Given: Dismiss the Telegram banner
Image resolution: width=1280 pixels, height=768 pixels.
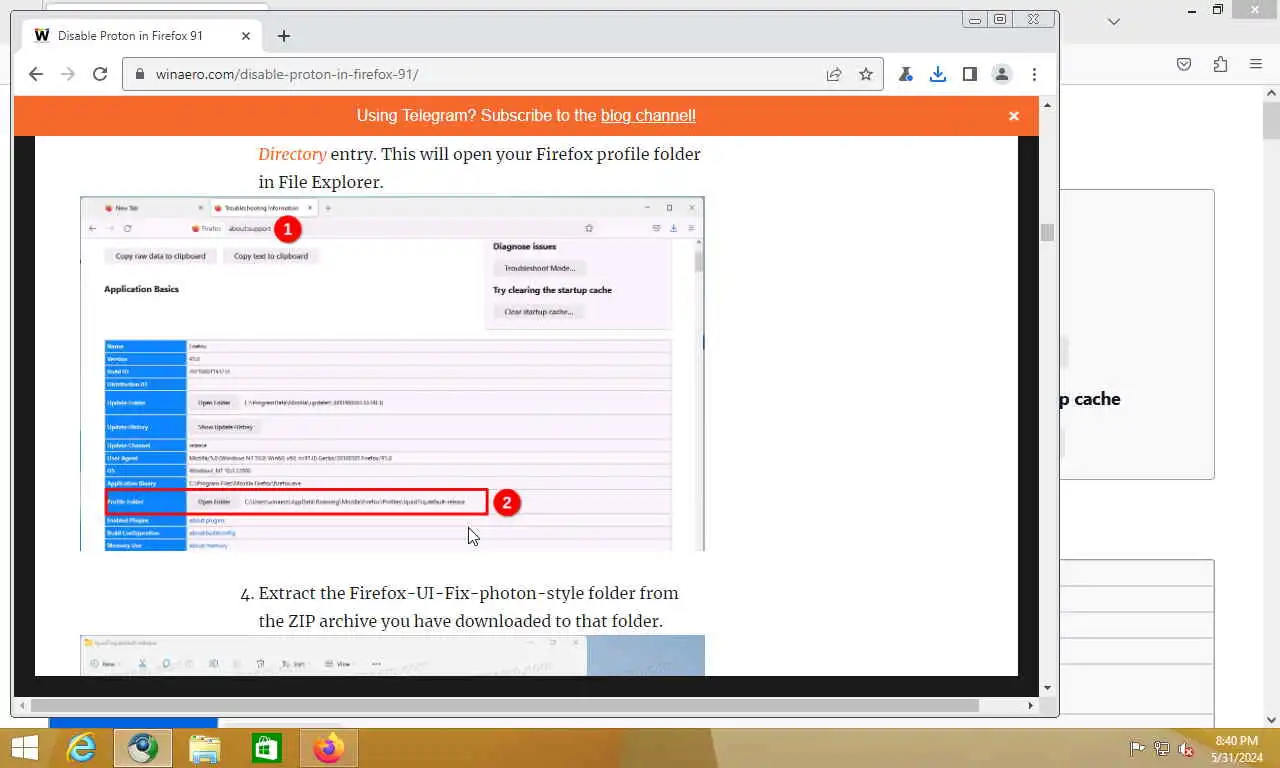Looking at the screenshot, I should pyautogui.click(x=1014, y=116).
